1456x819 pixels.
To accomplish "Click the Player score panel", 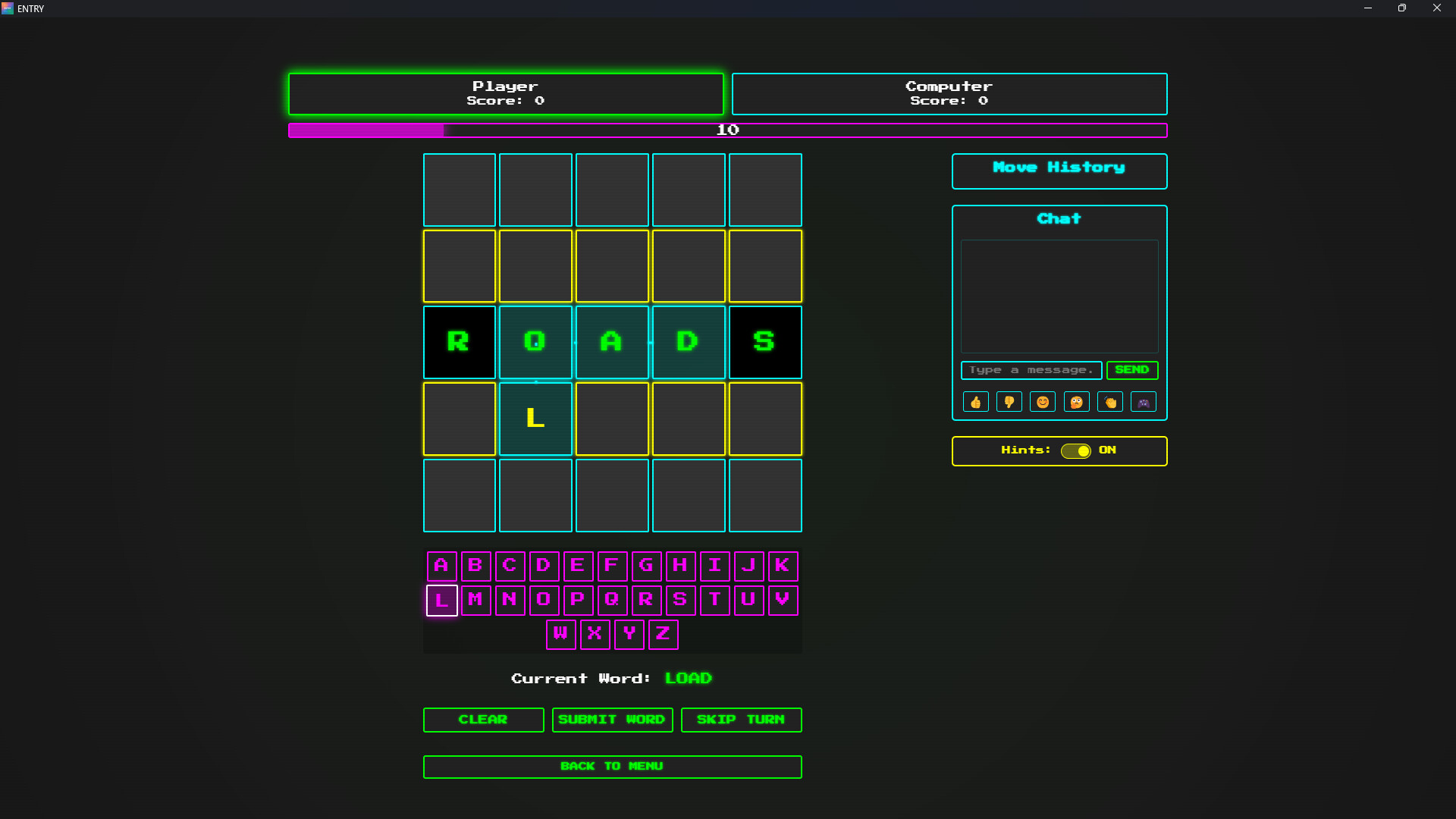I will (x=506, y=94).
